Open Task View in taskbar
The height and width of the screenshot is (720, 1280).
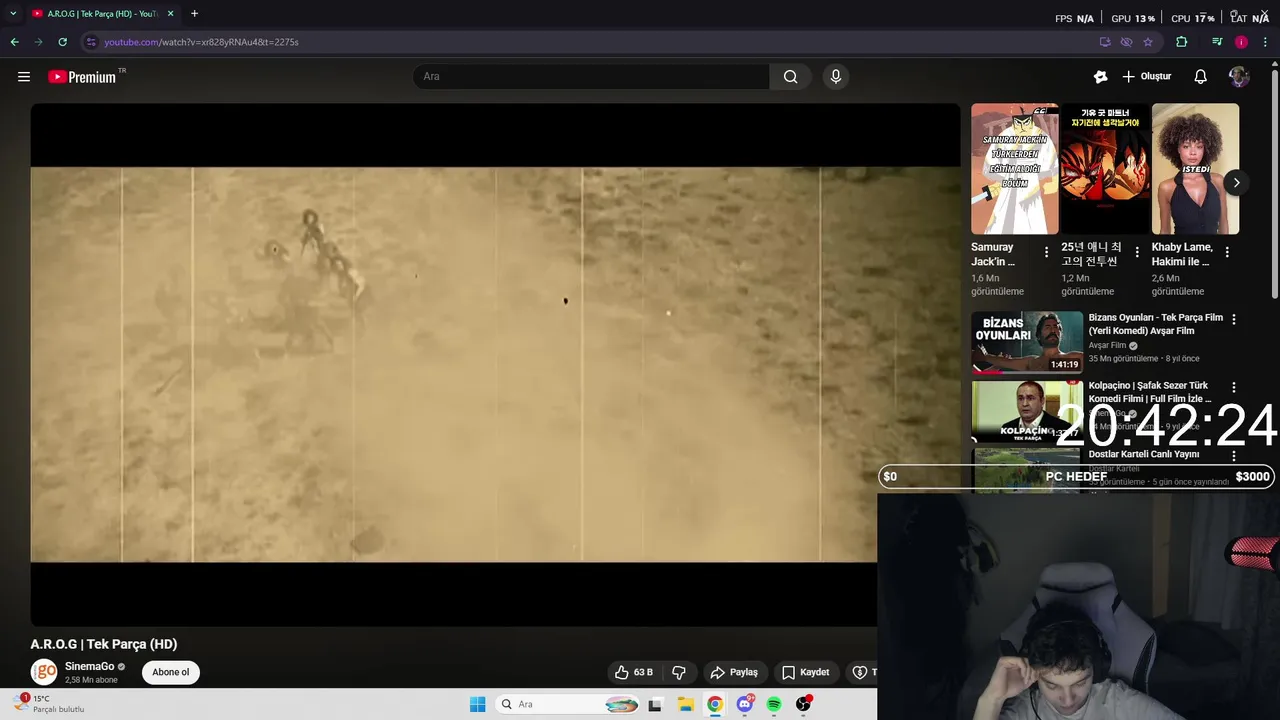tap(655, 704)
